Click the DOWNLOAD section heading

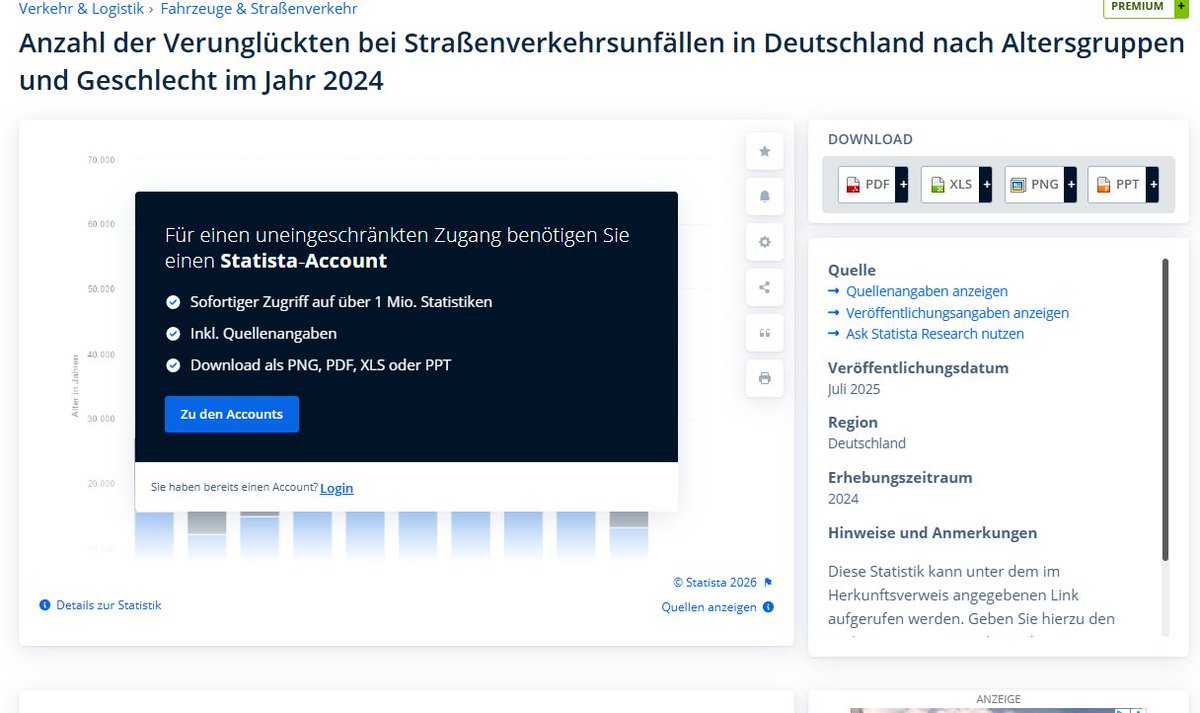[870, 139]
